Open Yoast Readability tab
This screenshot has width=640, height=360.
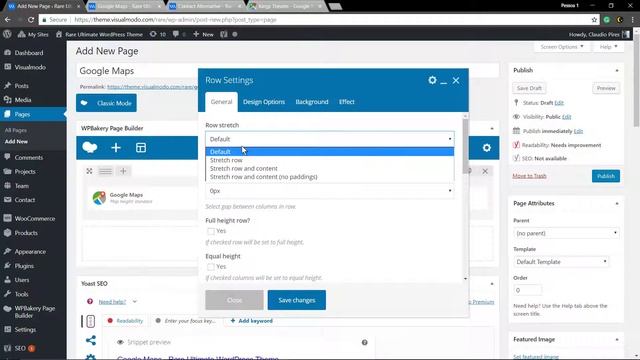pyautogui.click(x=125, y=321)
